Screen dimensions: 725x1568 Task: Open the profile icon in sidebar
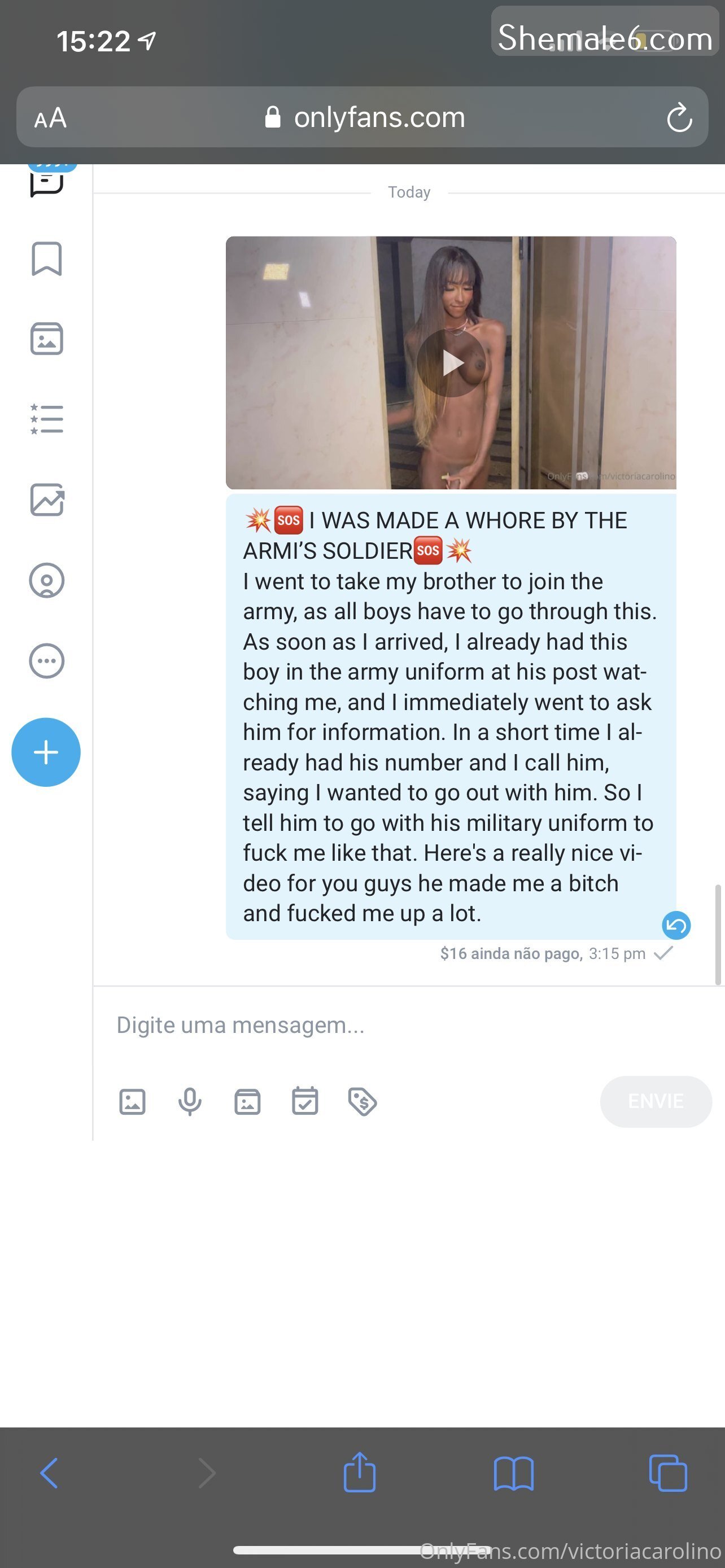(x=46, y=580)
